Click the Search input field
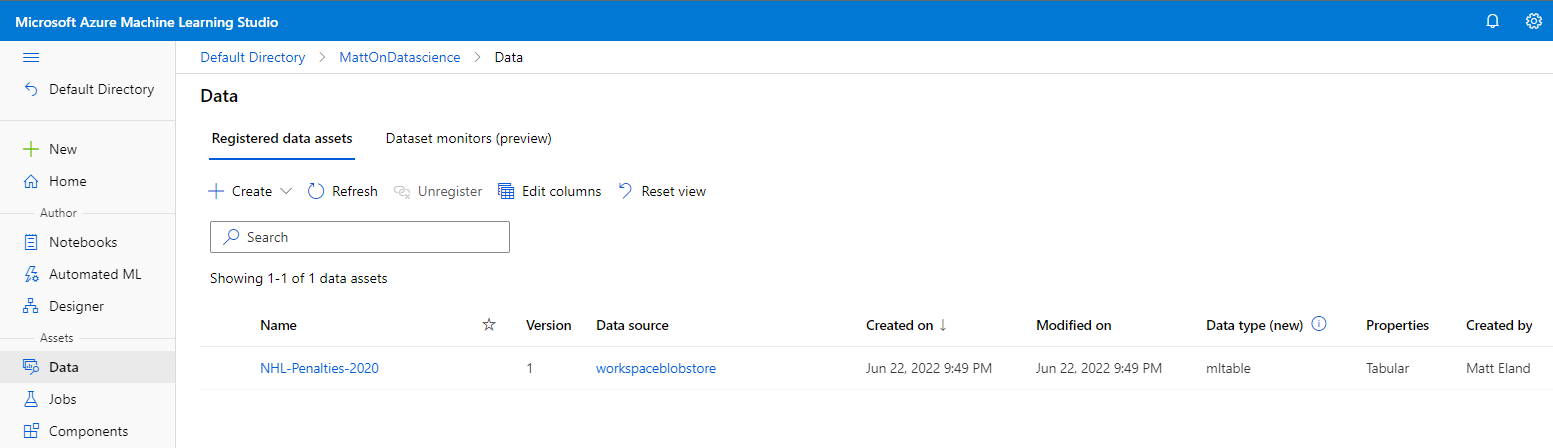This screenshot has height=448, width=1553. [360, 237]
